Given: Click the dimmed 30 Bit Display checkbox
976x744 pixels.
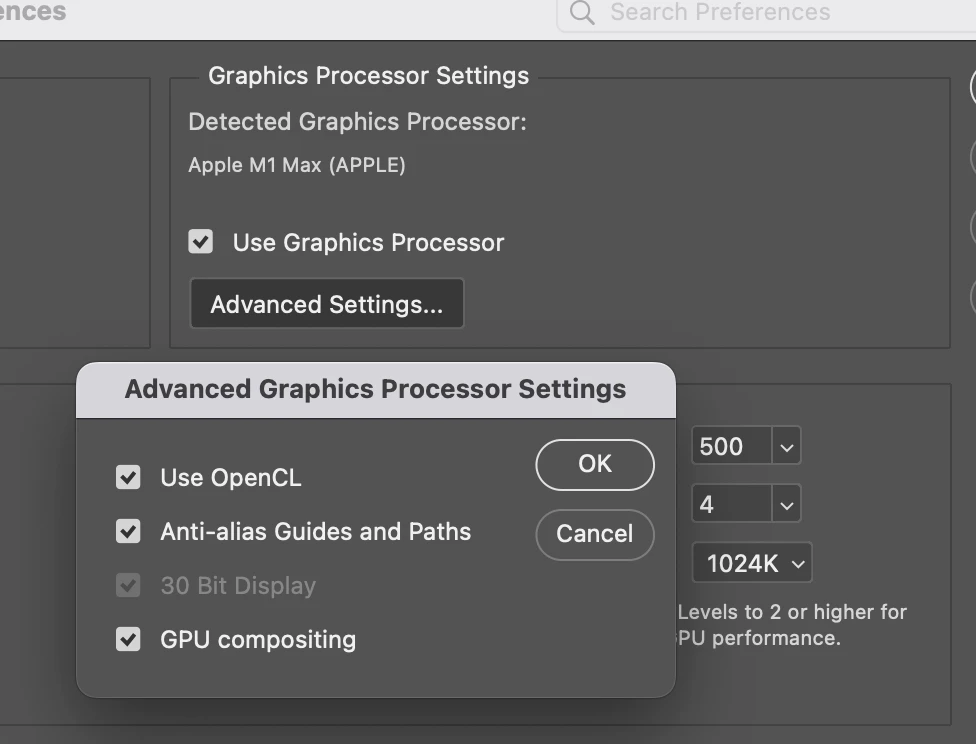Looking at the screenshot, I should click(128, 585).
